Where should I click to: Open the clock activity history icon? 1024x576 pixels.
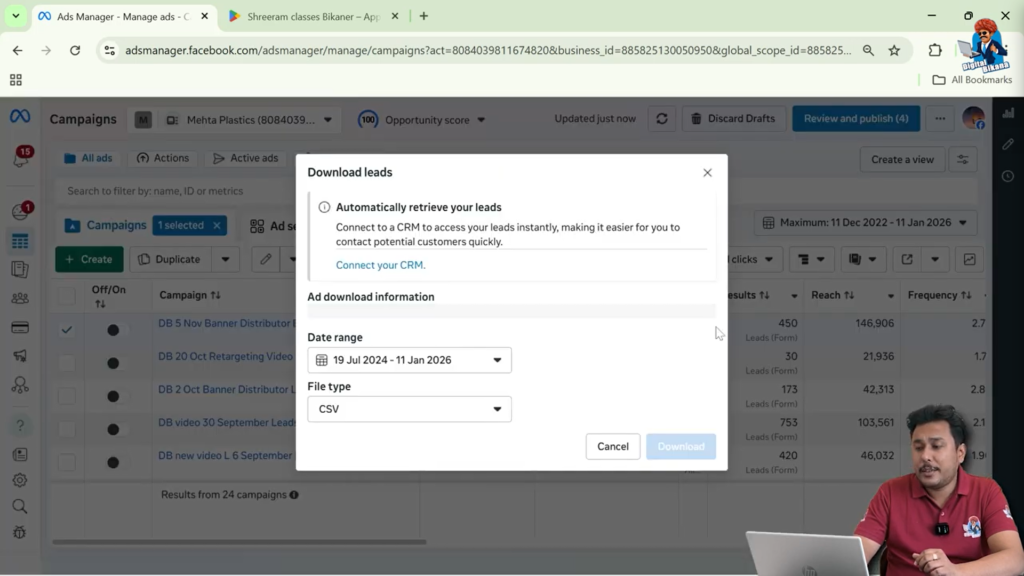click(1008, 176)
